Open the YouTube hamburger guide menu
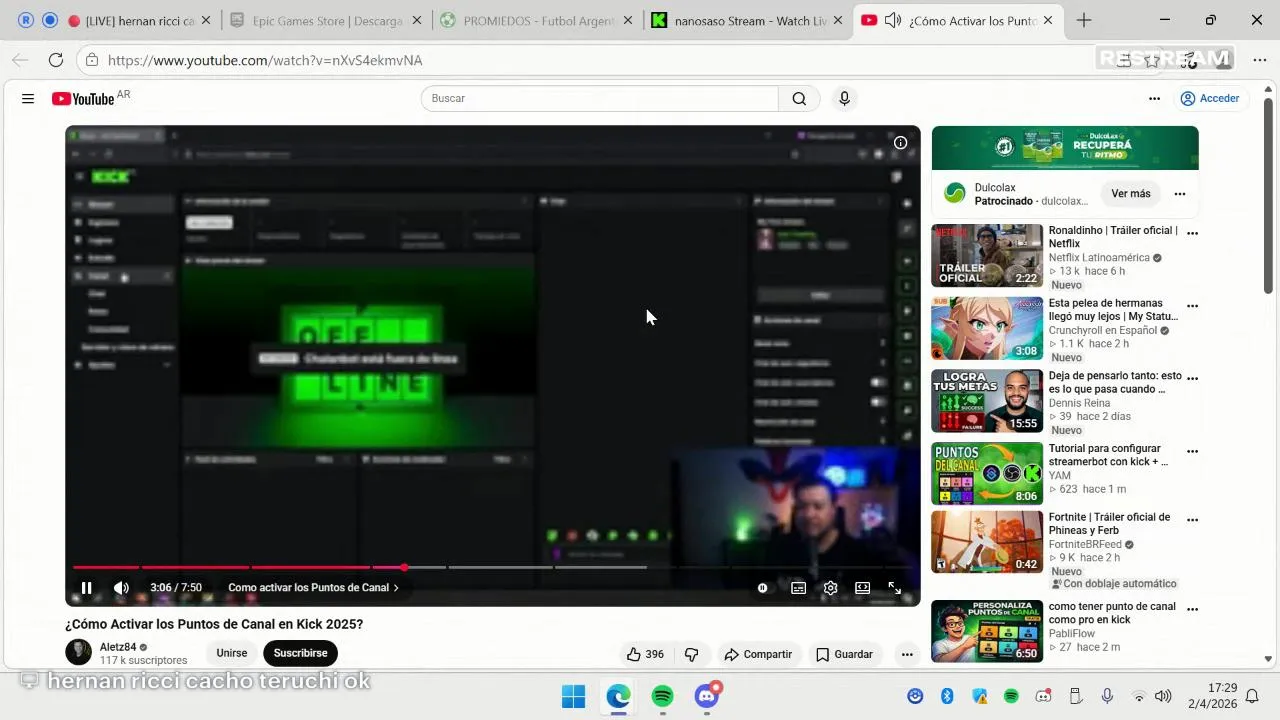This screenshot has height=720, width=1280. click(28, 98)
